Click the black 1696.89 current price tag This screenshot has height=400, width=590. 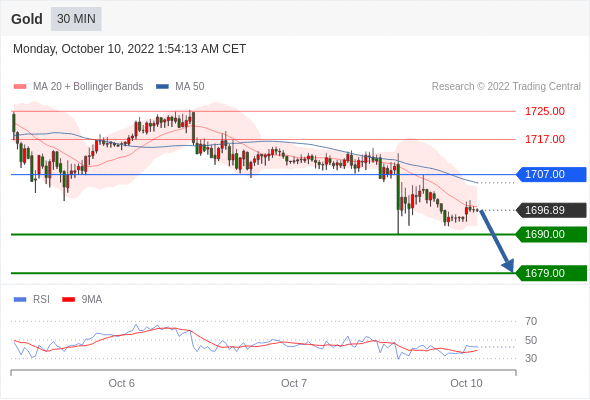(x=551, y=210)
